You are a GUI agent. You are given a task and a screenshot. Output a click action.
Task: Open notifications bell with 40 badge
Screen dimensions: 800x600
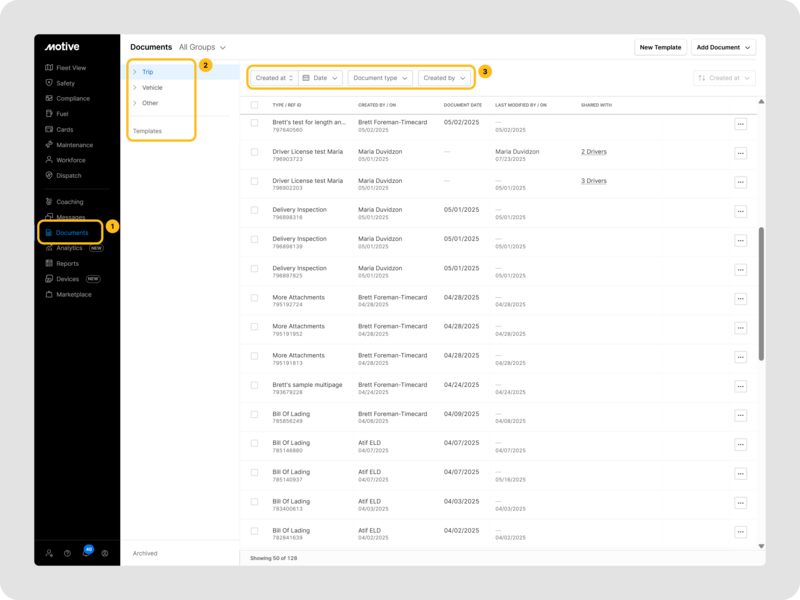[x=86, y=553]
